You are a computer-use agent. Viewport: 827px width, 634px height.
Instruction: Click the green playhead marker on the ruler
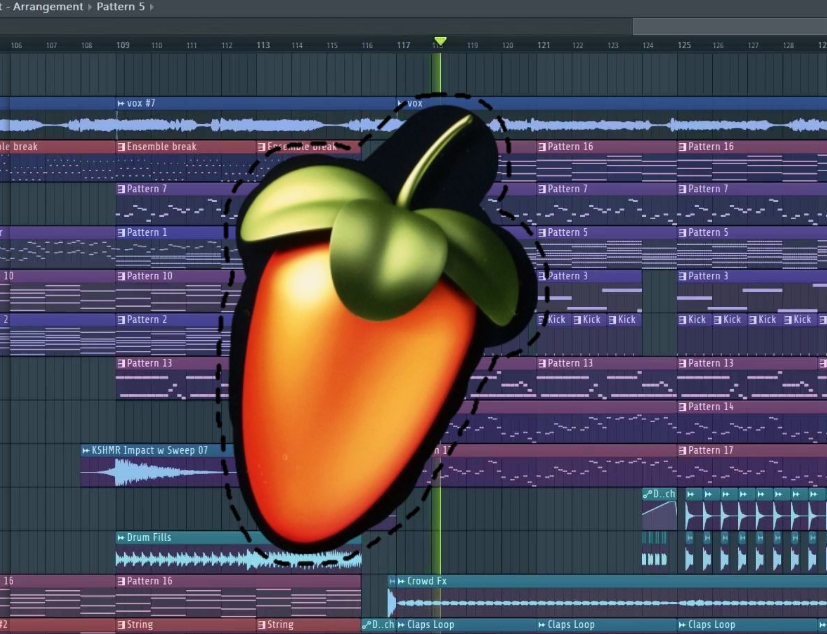pyautogui.click(x=440, y=41)
